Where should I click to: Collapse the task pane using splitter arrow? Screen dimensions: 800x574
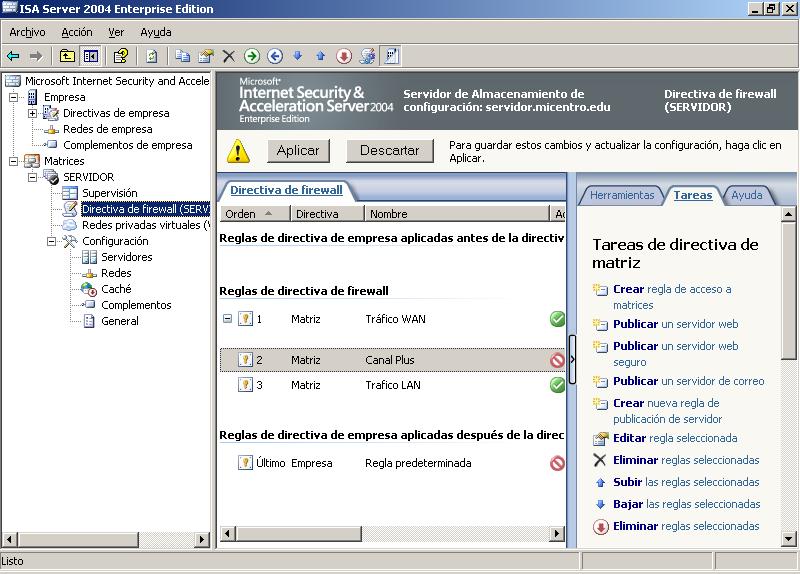click(572, 360)
